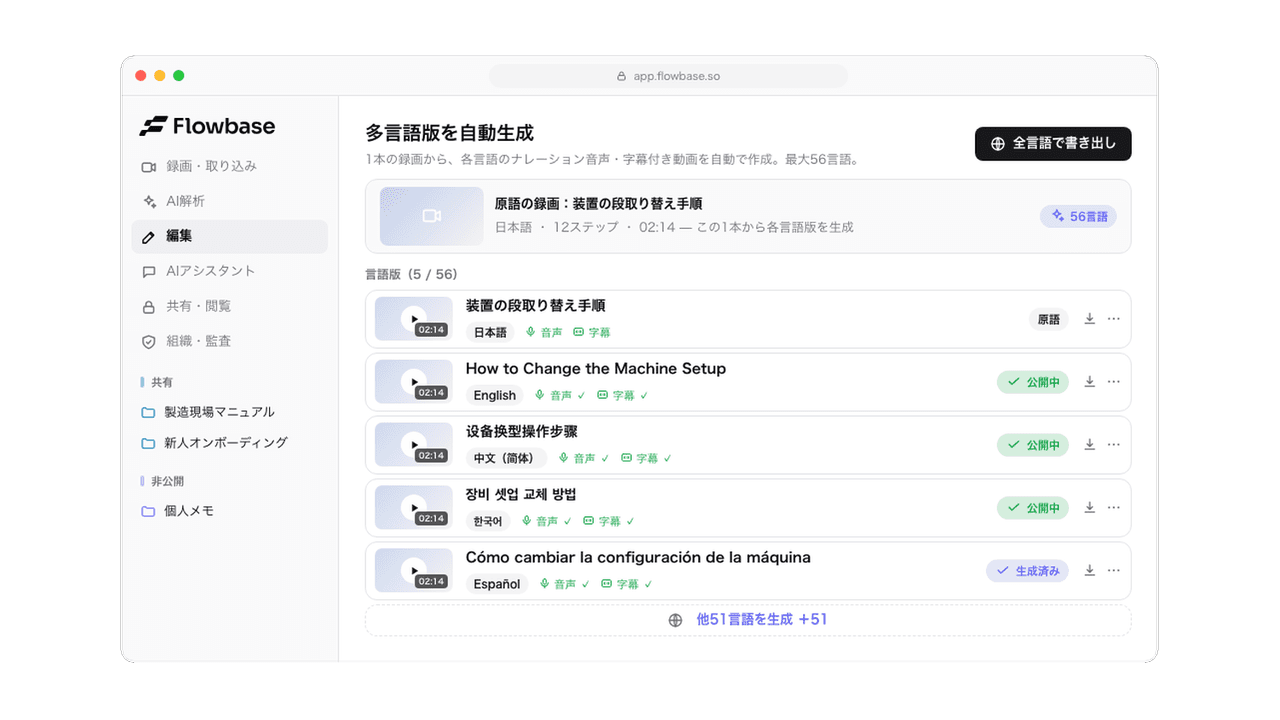Download the English version
1280x720 pixels.
click(x=1090, y=382)
